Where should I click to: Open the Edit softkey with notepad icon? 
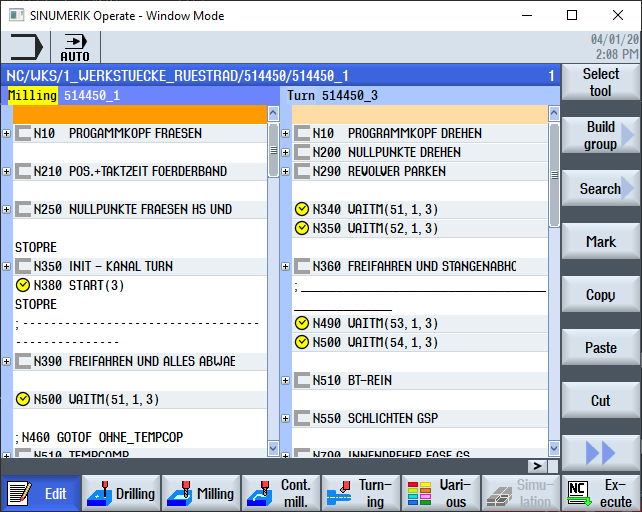click(41, 493)
